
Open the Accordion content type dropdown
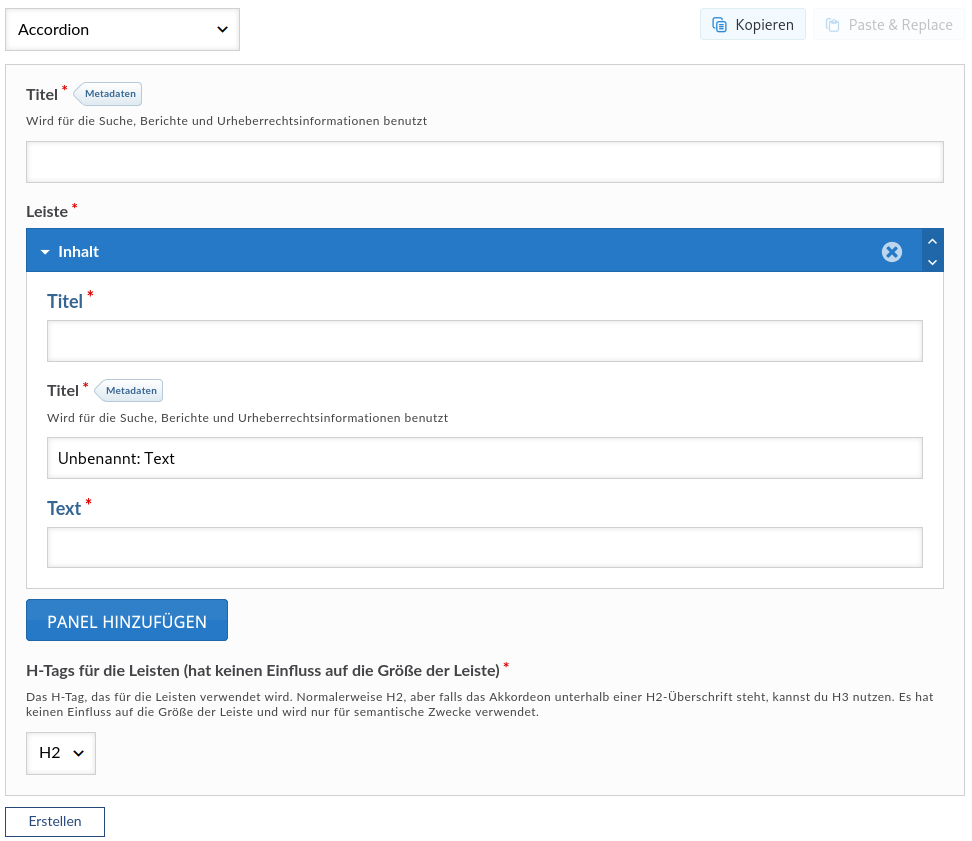tap(122, 29)
